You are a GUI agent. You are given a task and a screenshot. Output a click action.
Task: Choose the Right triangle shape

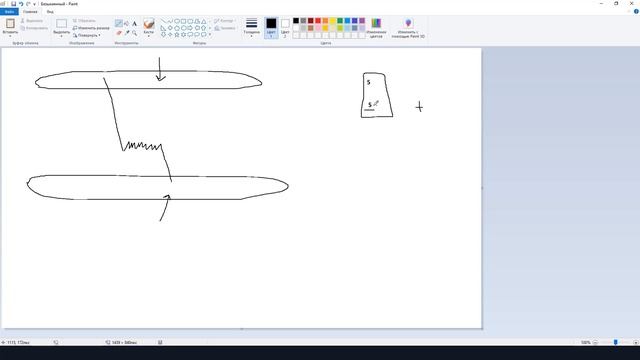(163, 28)
